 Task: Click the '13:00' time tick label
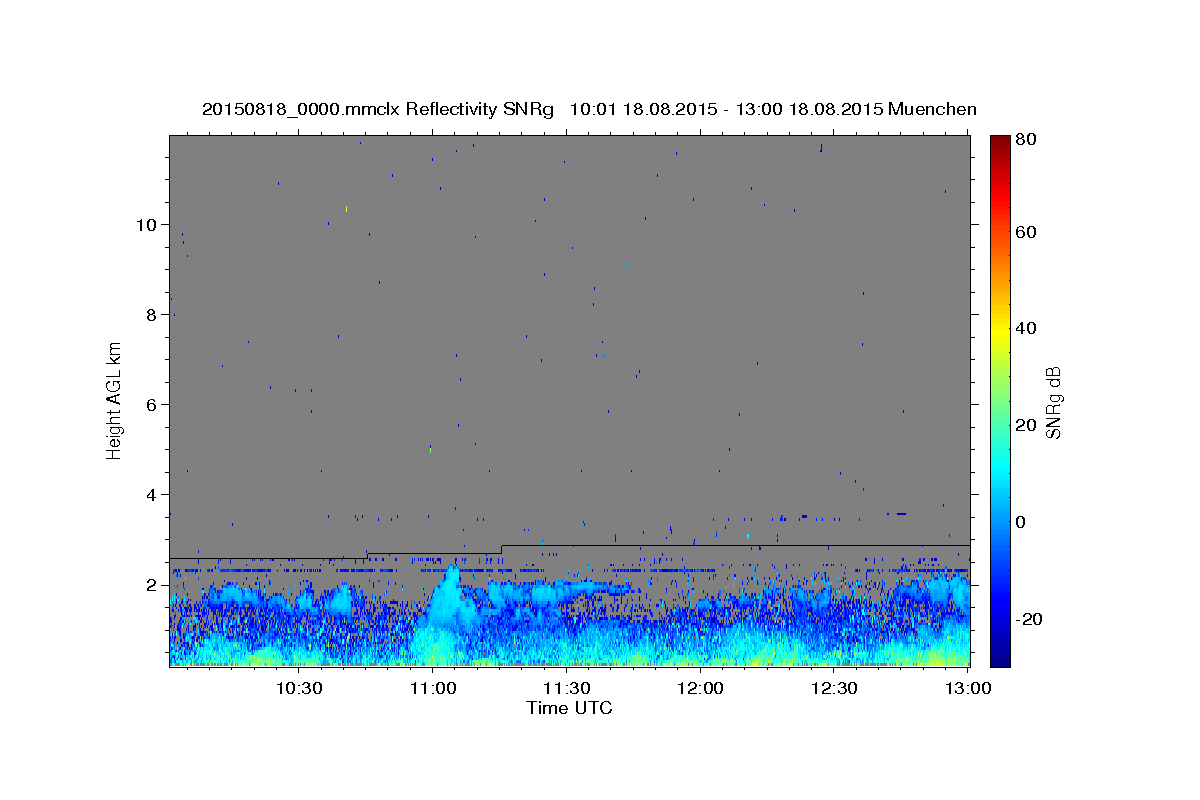click(x=968, y=688)
